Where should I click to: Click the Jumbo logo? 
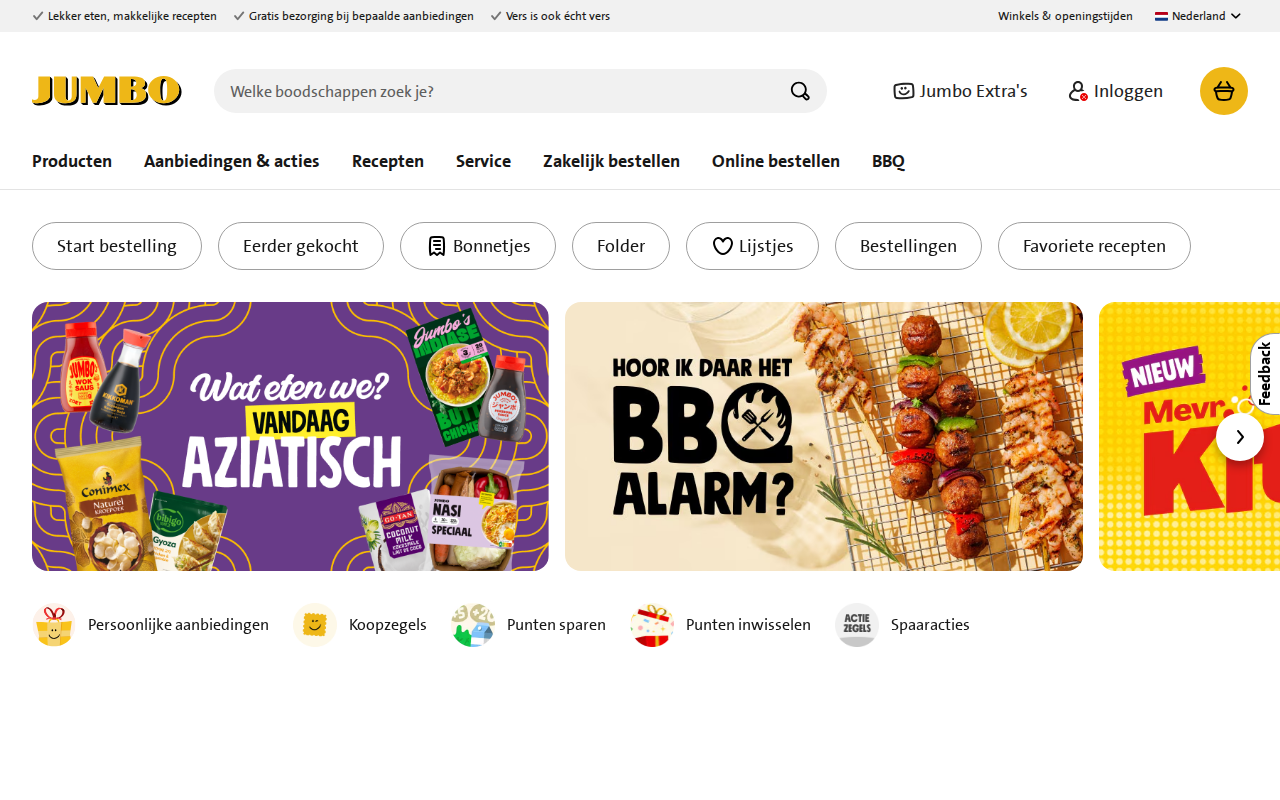pos(107,91)
